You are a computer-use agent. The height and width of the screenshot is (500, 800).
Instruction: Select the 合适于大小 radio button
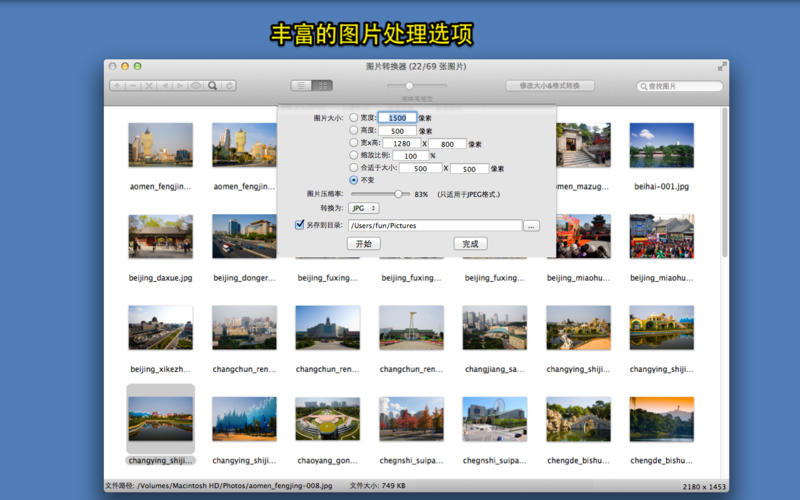pyautogui.click(x=353, y=168)
